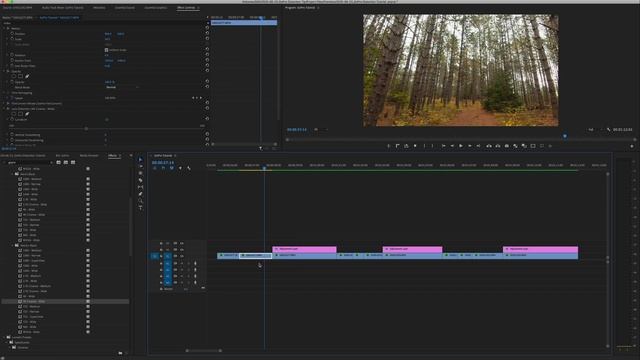This screenshot has height=360, width=640.
Task: Select the Type tool
Action: coord(140,208)
